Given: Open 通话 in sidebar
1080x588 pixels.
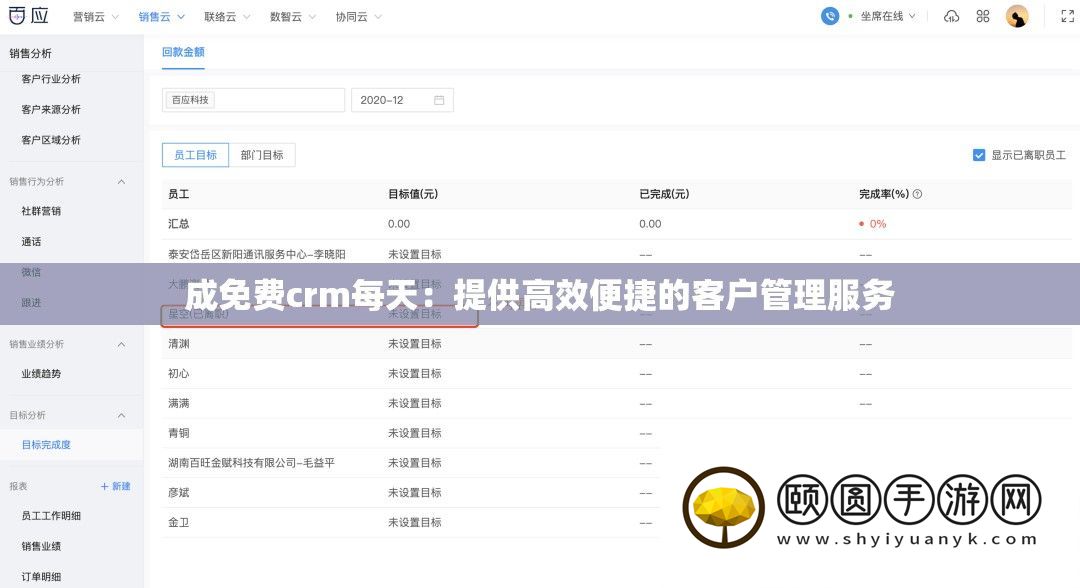Looking at the screenshot, I should [31, 242].
